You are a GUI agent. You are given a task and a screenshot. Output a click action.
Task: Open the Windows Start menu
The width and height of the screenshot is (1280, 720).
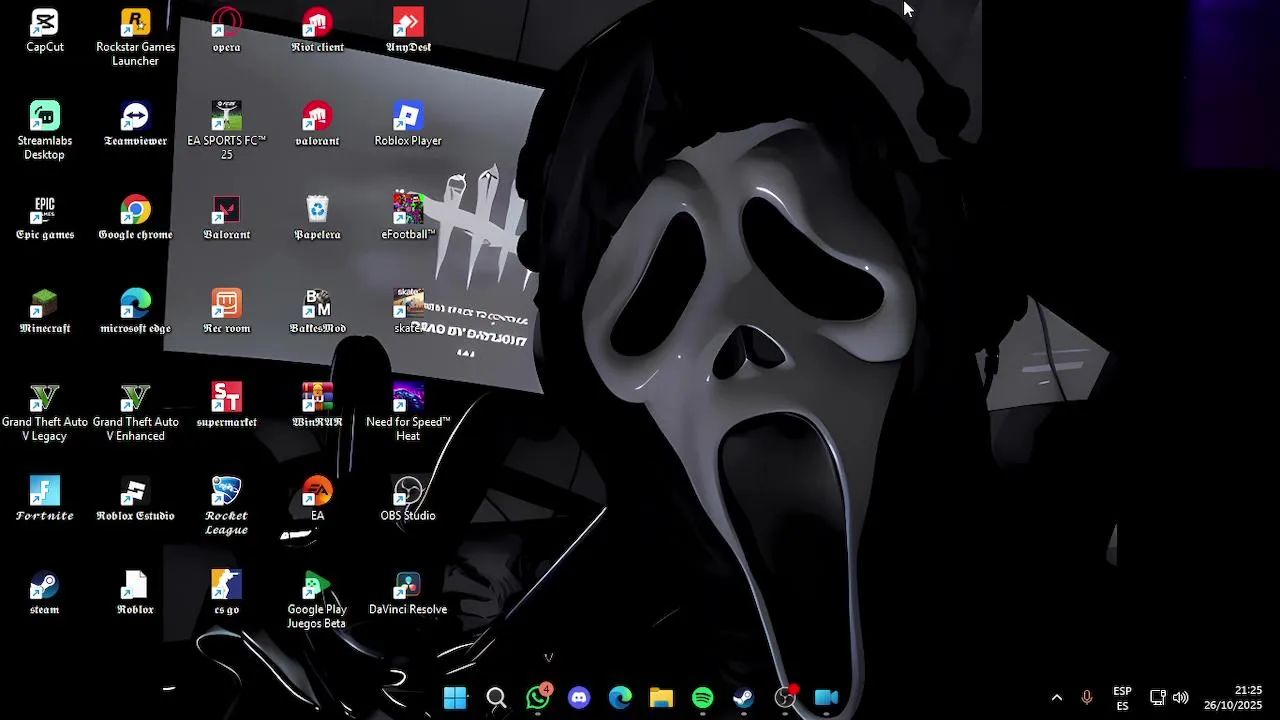point(455,698)
